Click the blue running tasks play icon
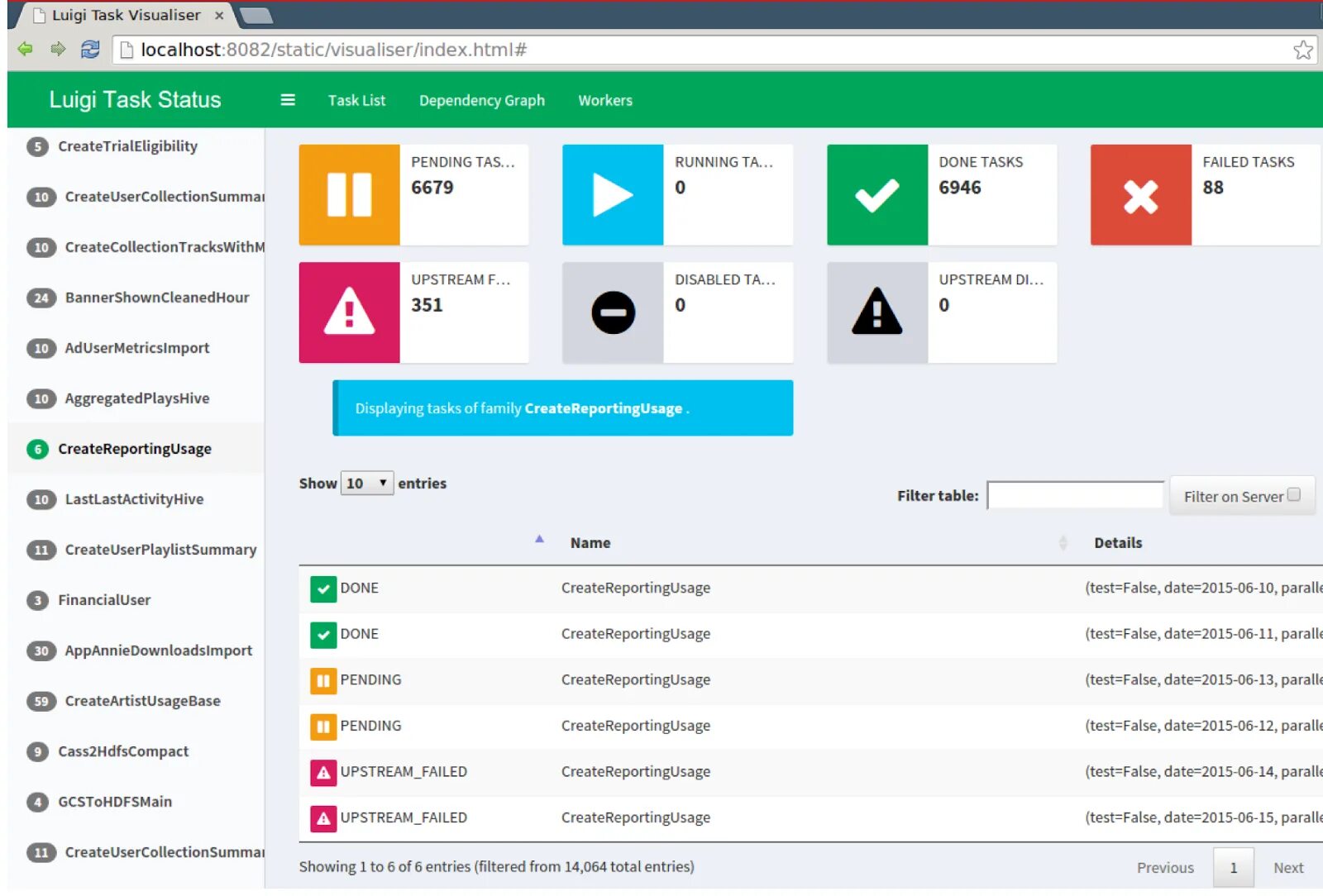Image resolution: width=1323 pixels, height=896 pixels. pos(613,195)
